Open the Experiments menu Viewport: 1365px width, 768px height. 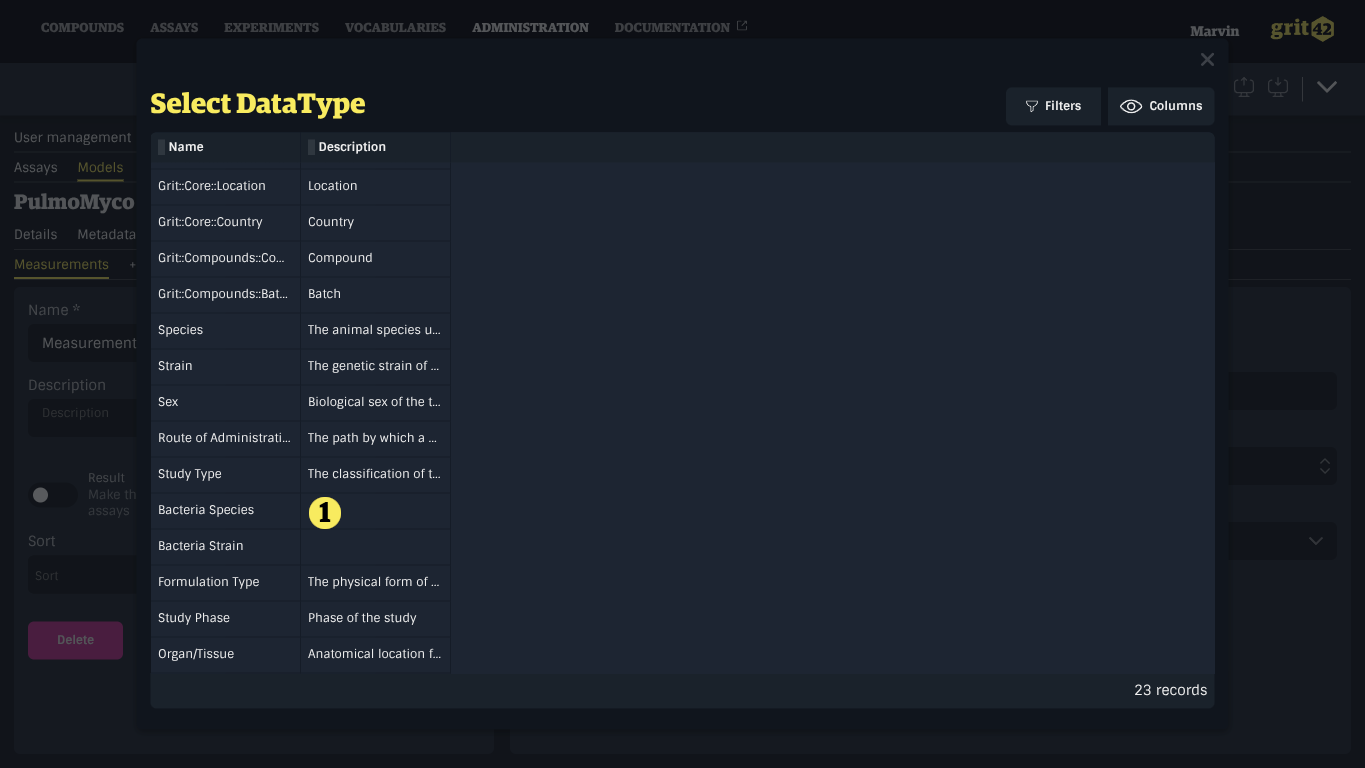coord(271,27)
